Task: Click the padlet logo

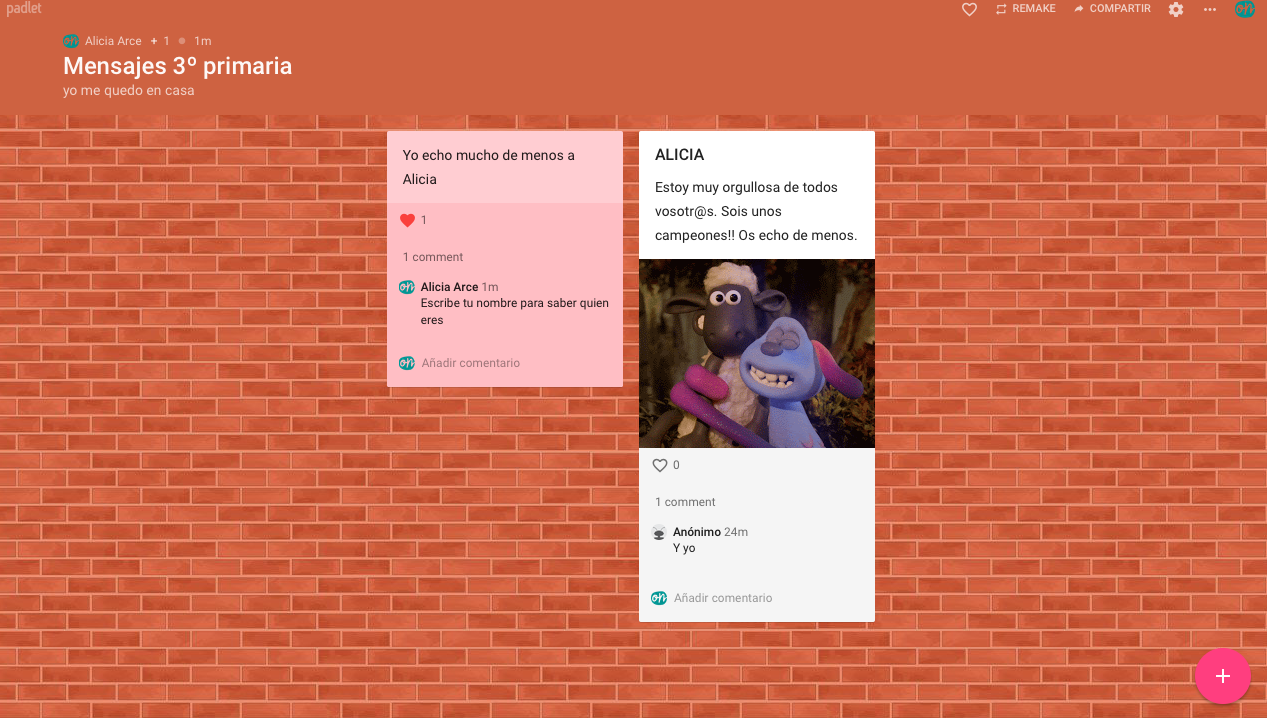Action: coord(24,8)
